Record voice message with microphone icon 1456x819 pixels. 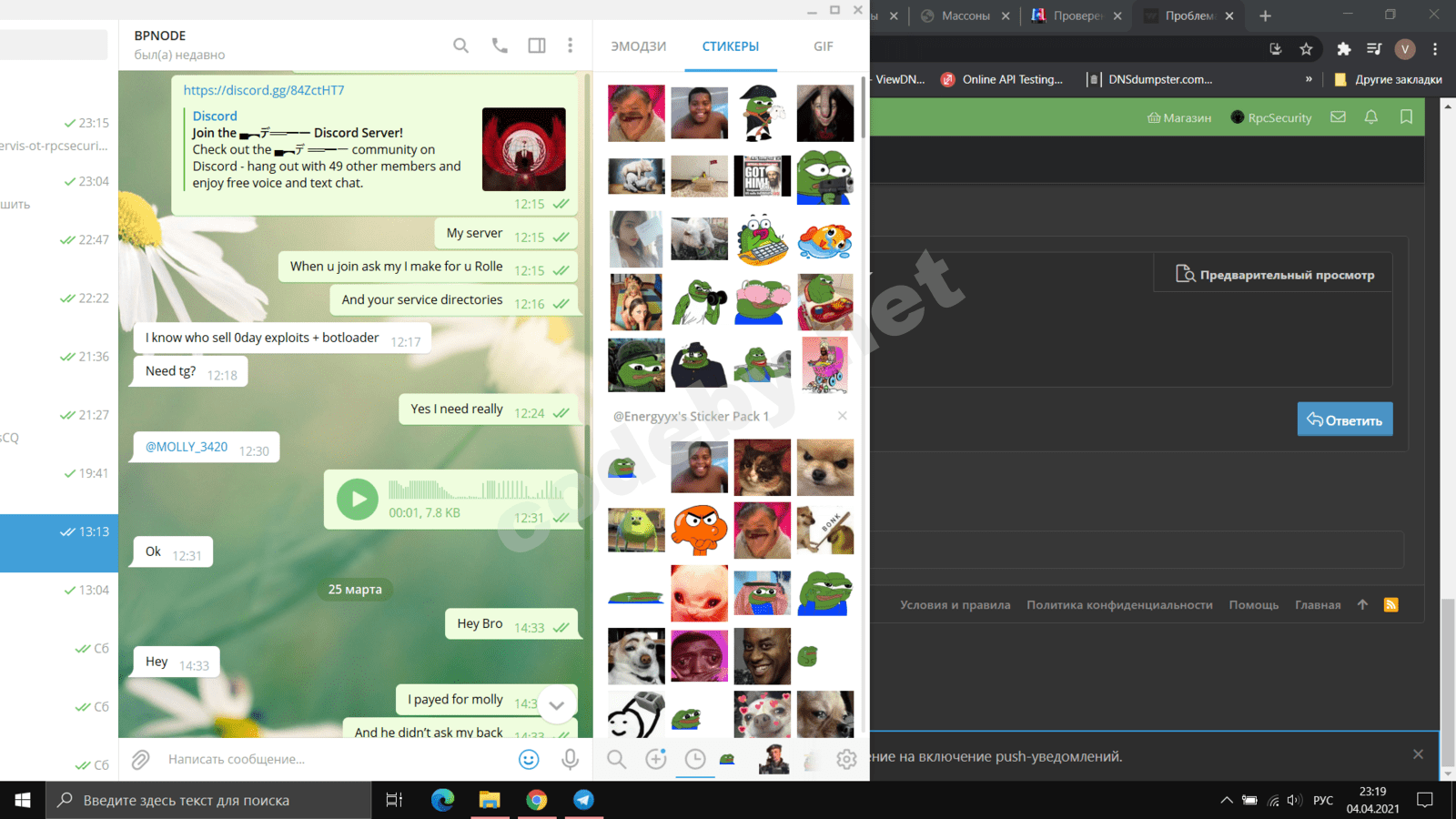tap(571, 759)
